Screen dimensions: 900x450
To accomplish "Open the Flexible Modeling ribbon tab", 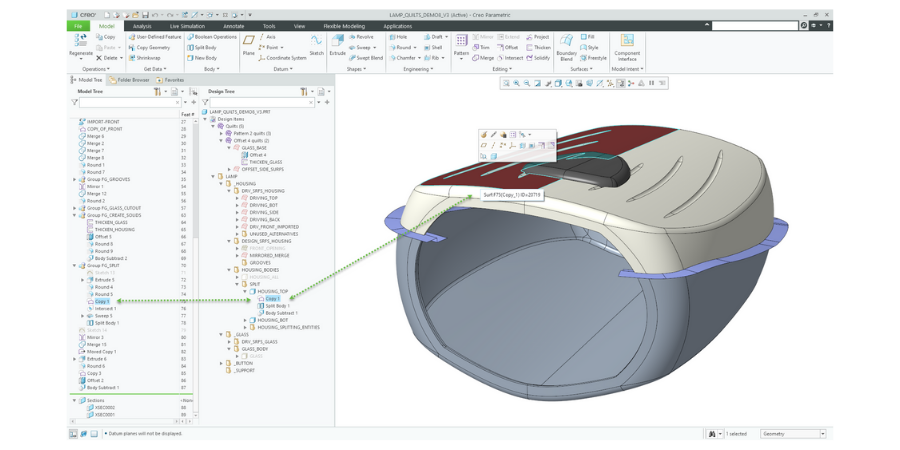I will [x=343, y=26].
